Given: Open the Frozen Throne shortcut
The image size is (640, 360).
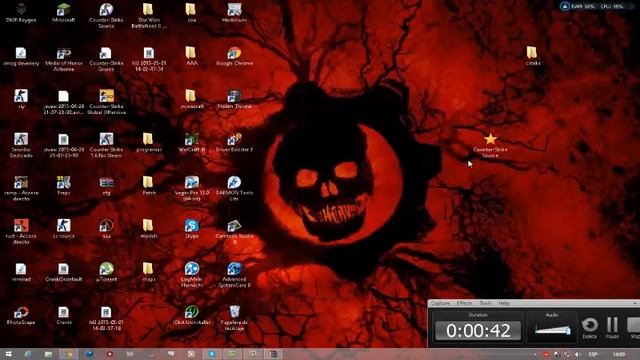Looking at the screenshot, I should [234, 99].
